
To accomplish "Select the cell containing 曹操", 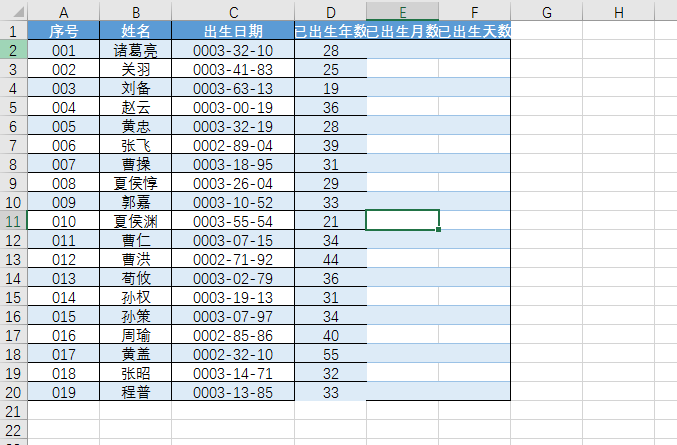I will coord(136,164).
